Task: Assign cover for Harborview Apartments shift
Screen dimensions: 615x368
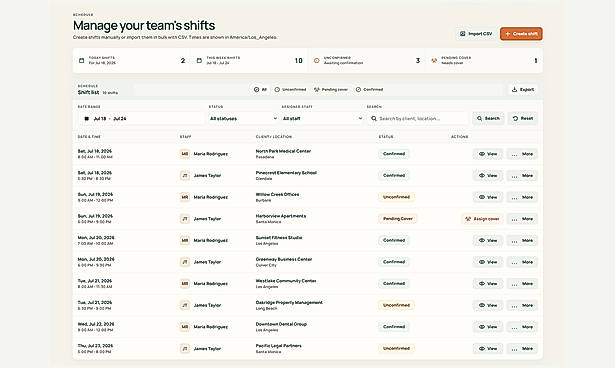Action: point(482,219)
